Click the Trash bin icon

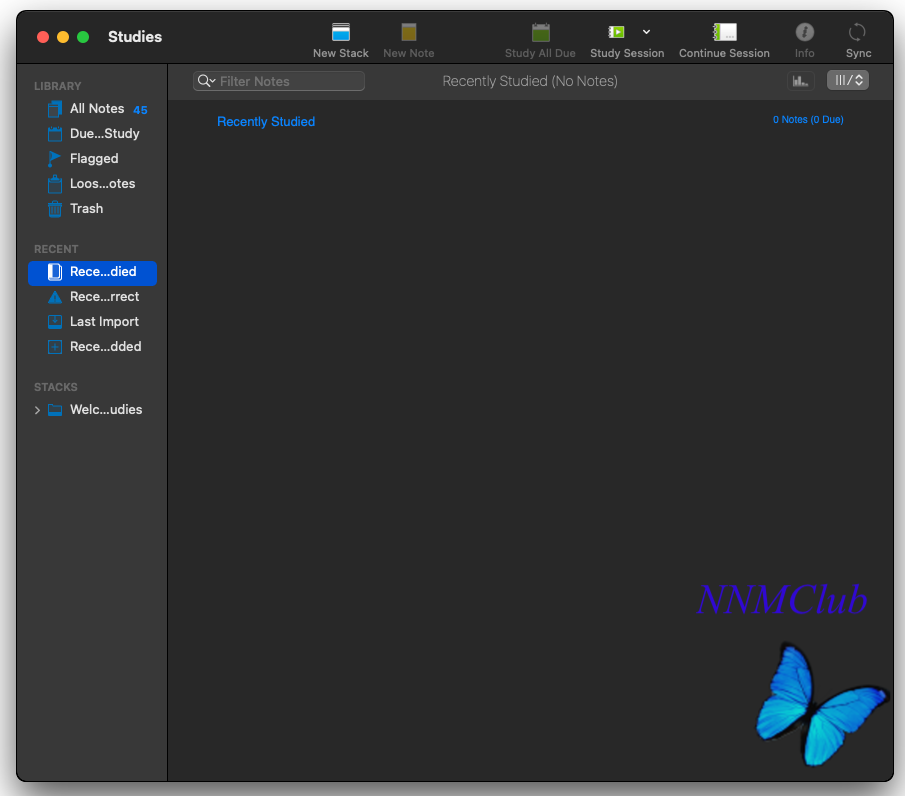[x=55, y=208]
